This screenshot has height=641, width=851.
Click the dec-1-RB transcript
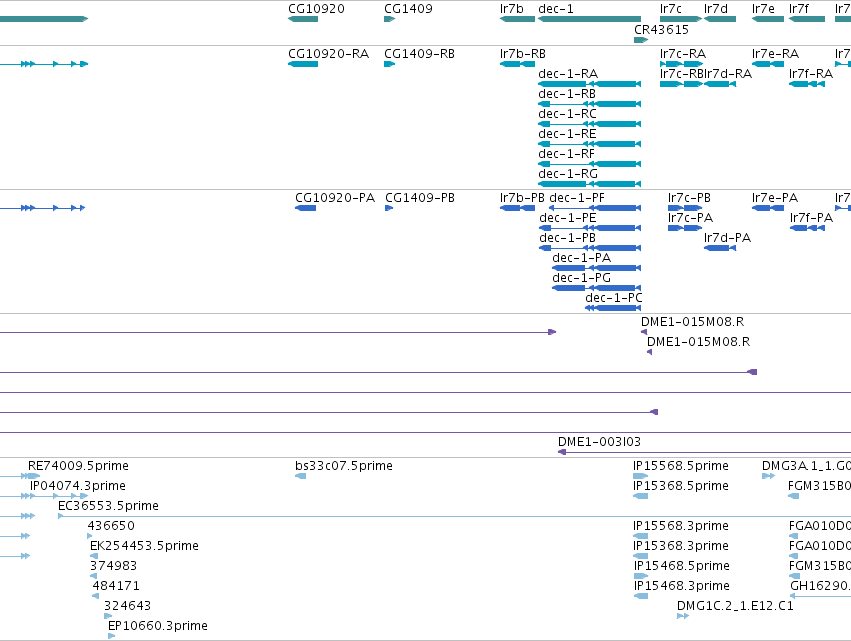tap(589, 104)
